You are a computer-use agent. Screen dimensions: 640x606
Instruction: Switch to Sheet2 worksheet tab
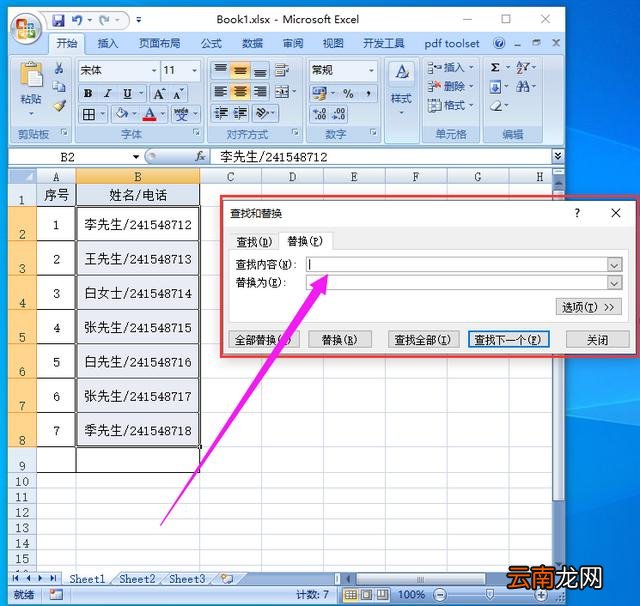coord(138,579)
